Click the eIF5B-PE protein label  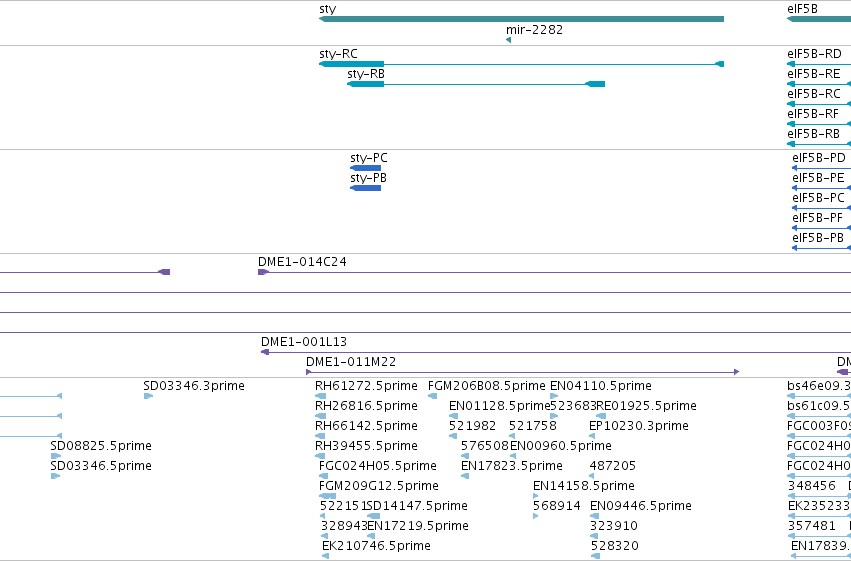click(818, 178)
